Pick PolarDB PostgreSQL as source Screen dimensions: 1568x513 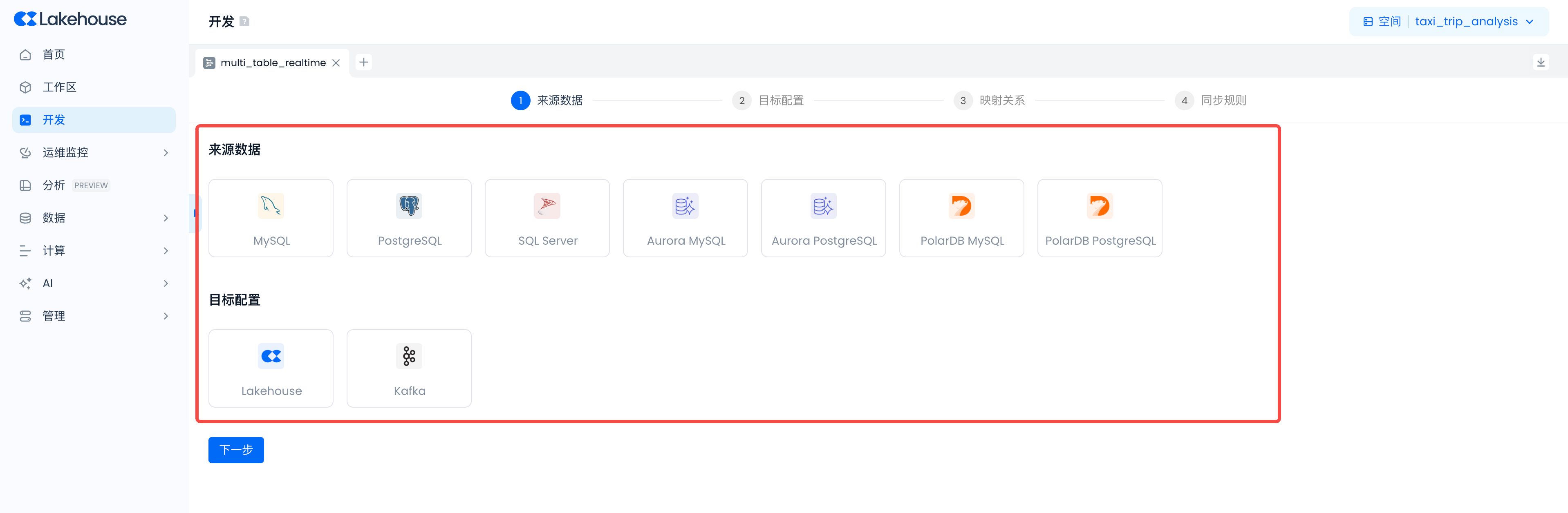coord(1099,218)
